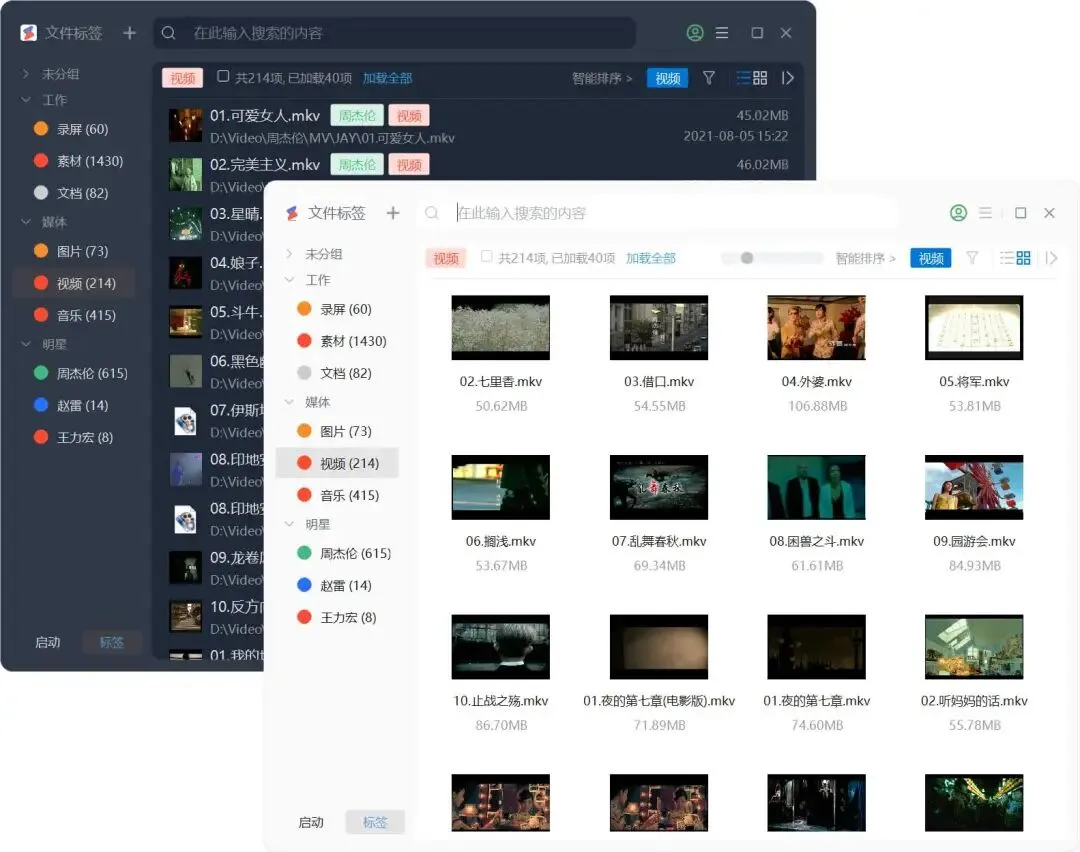
Task: Click the pink 视频 tag chip in the light window
Action: tap(446, 258)
